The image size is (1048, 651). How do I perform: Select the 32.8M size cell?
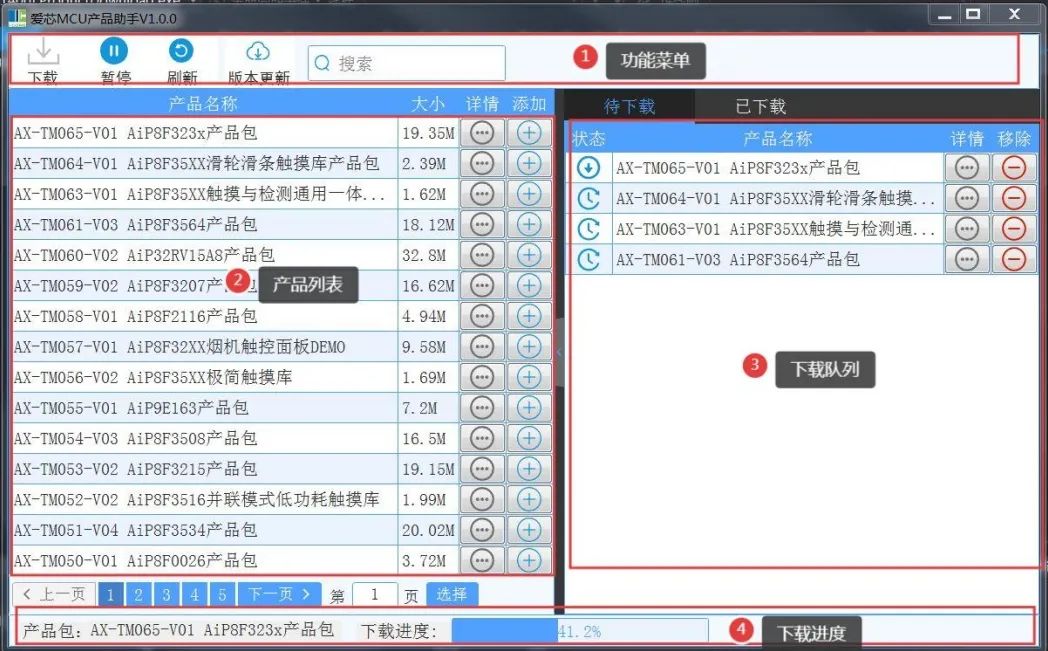pyautogui.click(x=428, y=255)
